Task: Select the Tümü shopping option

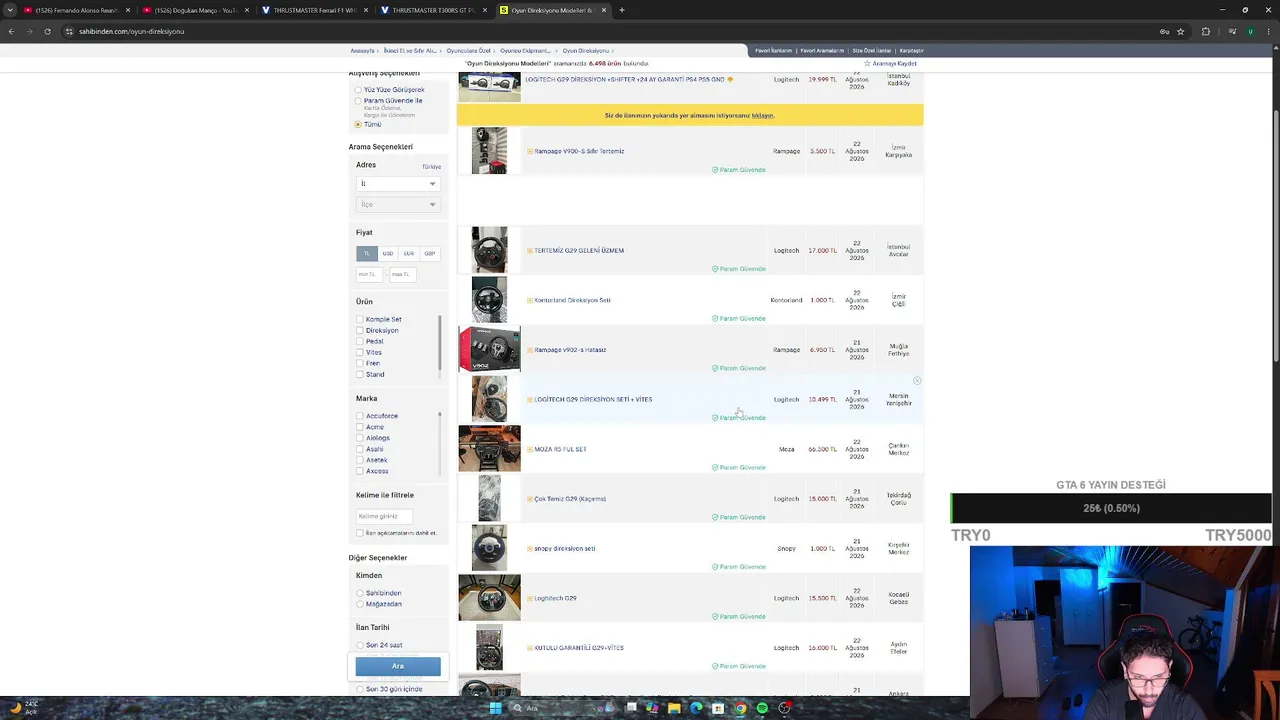Action: pos(358,124)
